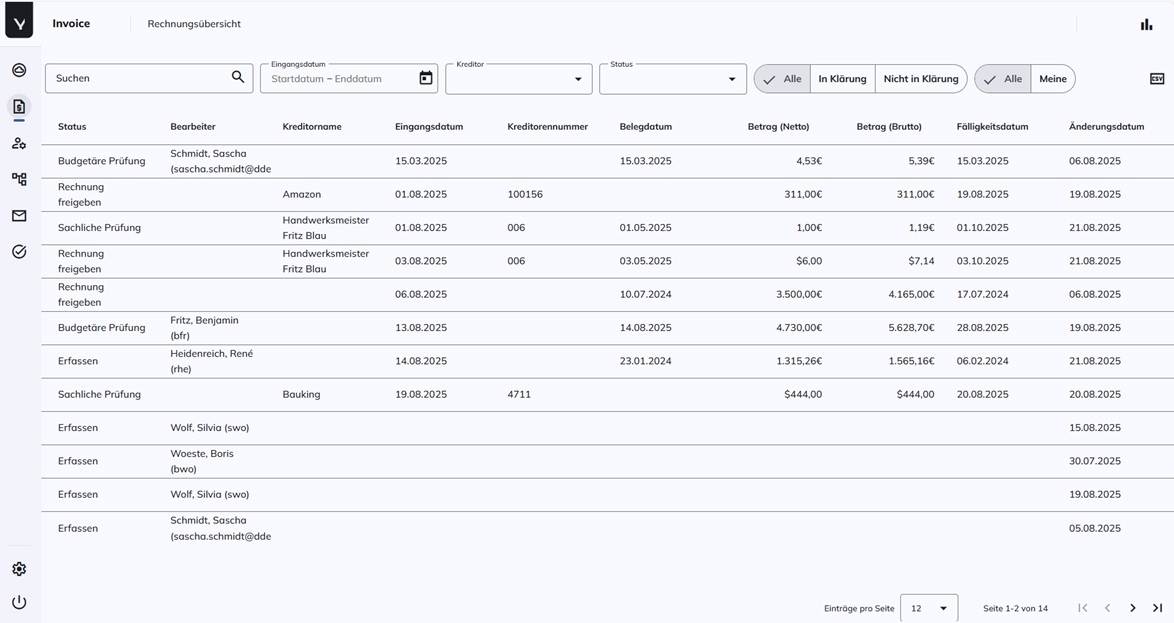The image size is (1174, 623).
Task: Sort by the Kreditorname column header
Action: (312, 127)
